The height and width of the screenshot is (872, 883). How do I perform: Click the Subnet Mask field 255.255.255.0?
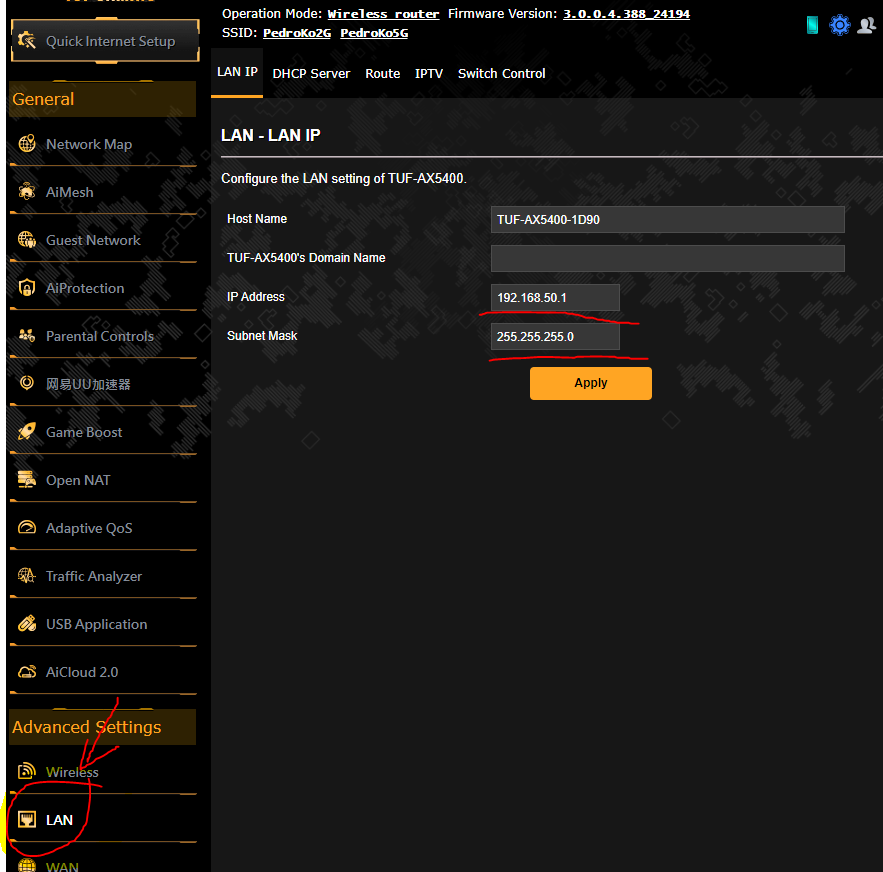point(555,336)
